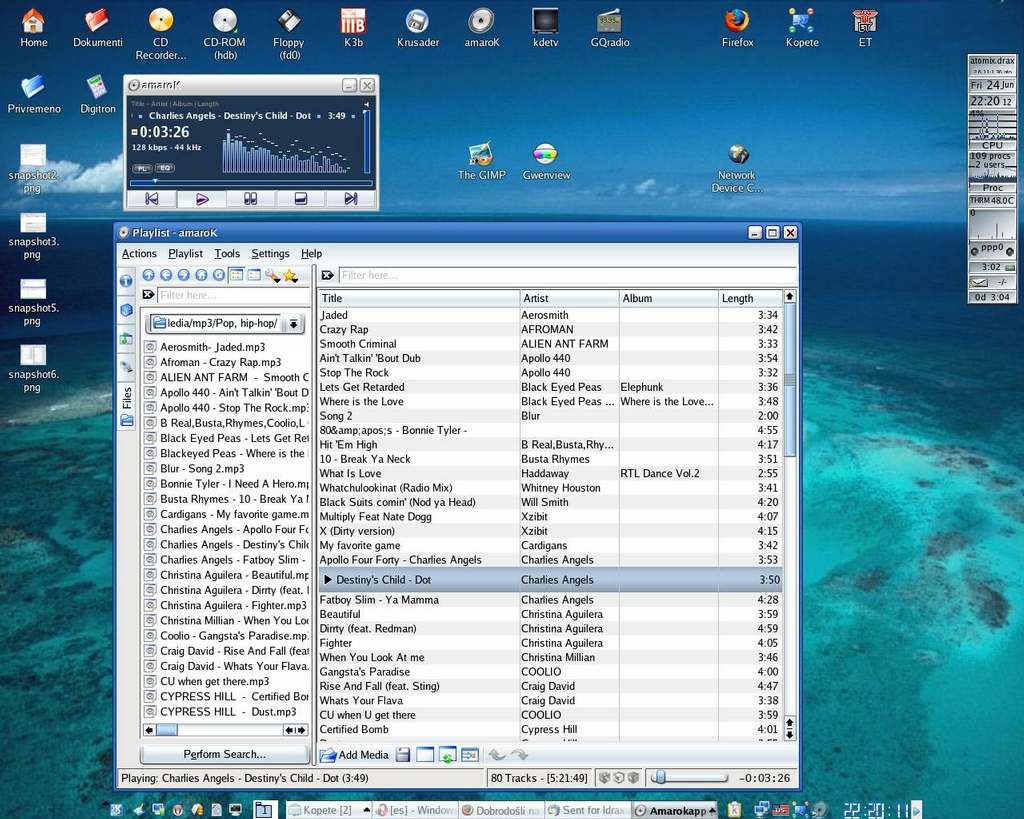The width and height of the screenshot is (1024, 819).
Task: Click the redo arrow in playlist toolbar
Action: point(519,755)
